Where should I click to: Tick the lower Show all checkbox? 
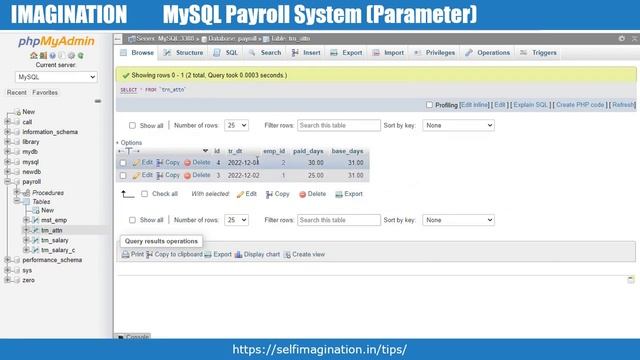(x=132, y=220)
